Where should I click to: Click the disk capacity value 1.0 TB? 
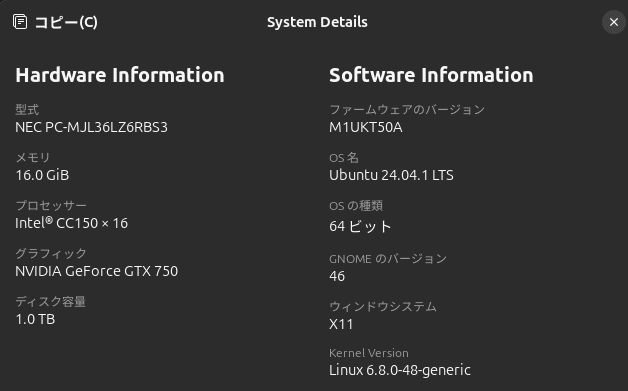[35, 319]
